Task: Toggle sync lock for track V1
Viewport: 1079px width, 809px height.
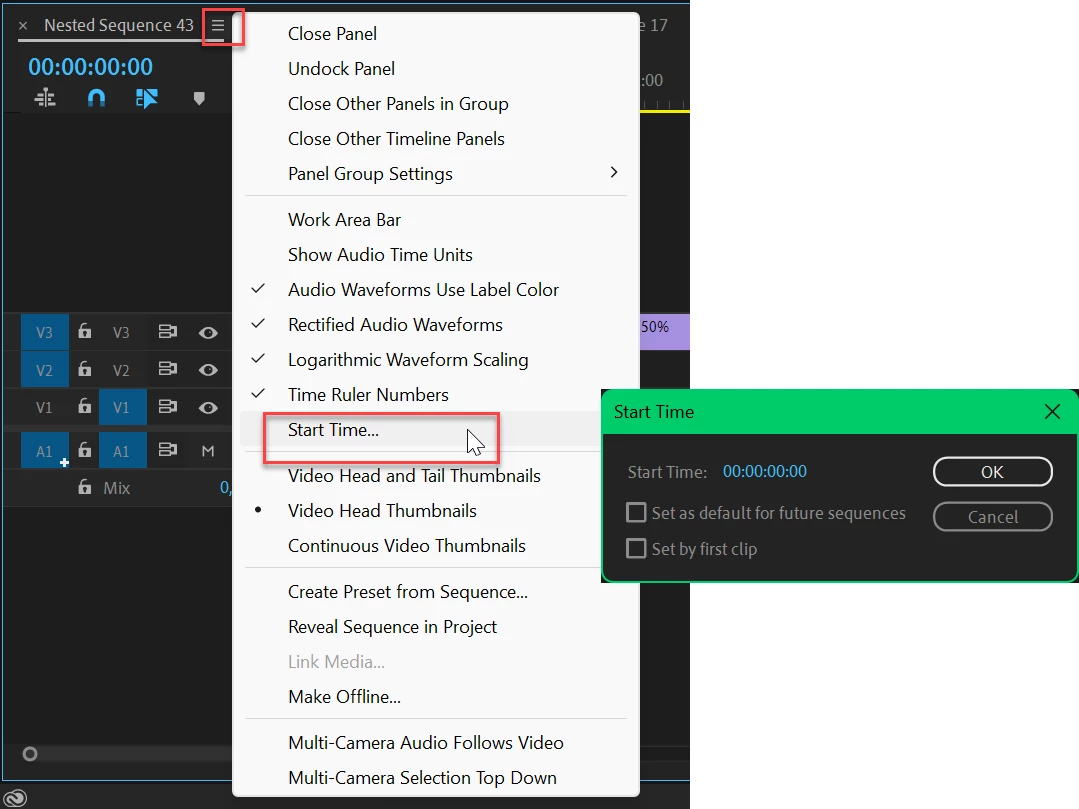Action: (x=167, y=407)
